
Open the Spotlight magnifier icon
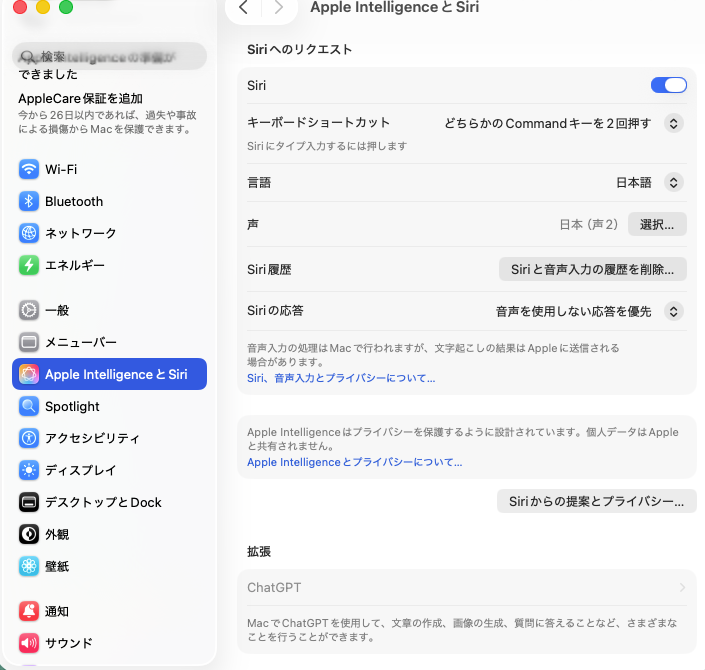click(29, 406)
